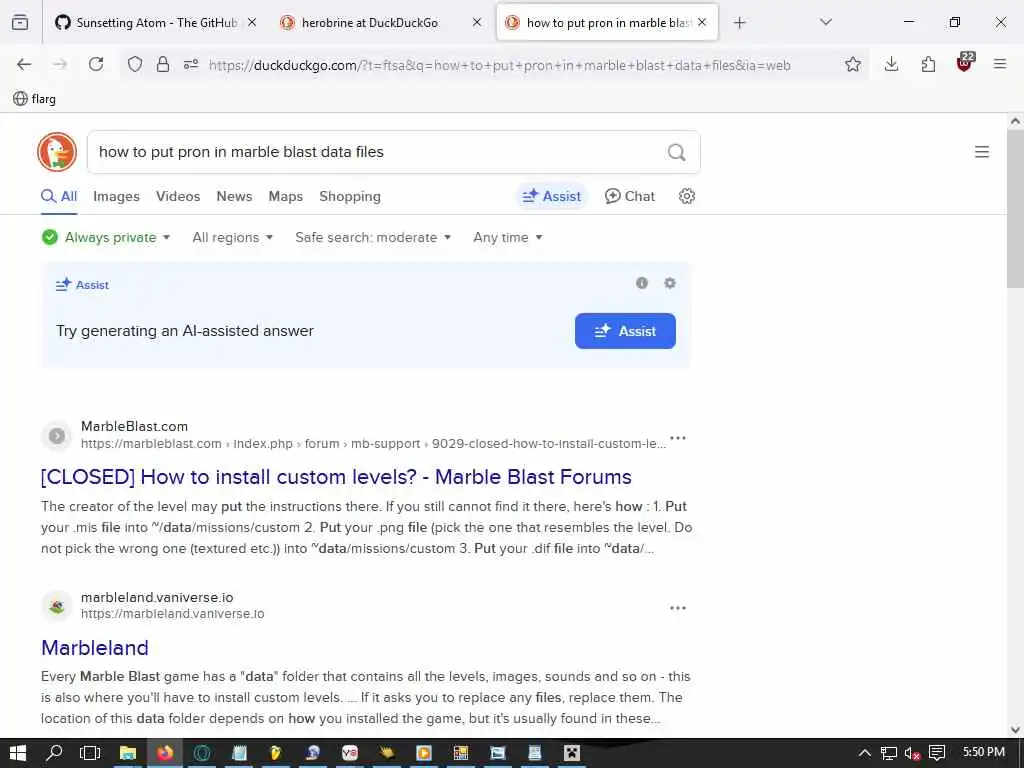Viewport: 1024px width, 768px height.
Task: Expand the Always private dropdown
Action: point(106,237)
